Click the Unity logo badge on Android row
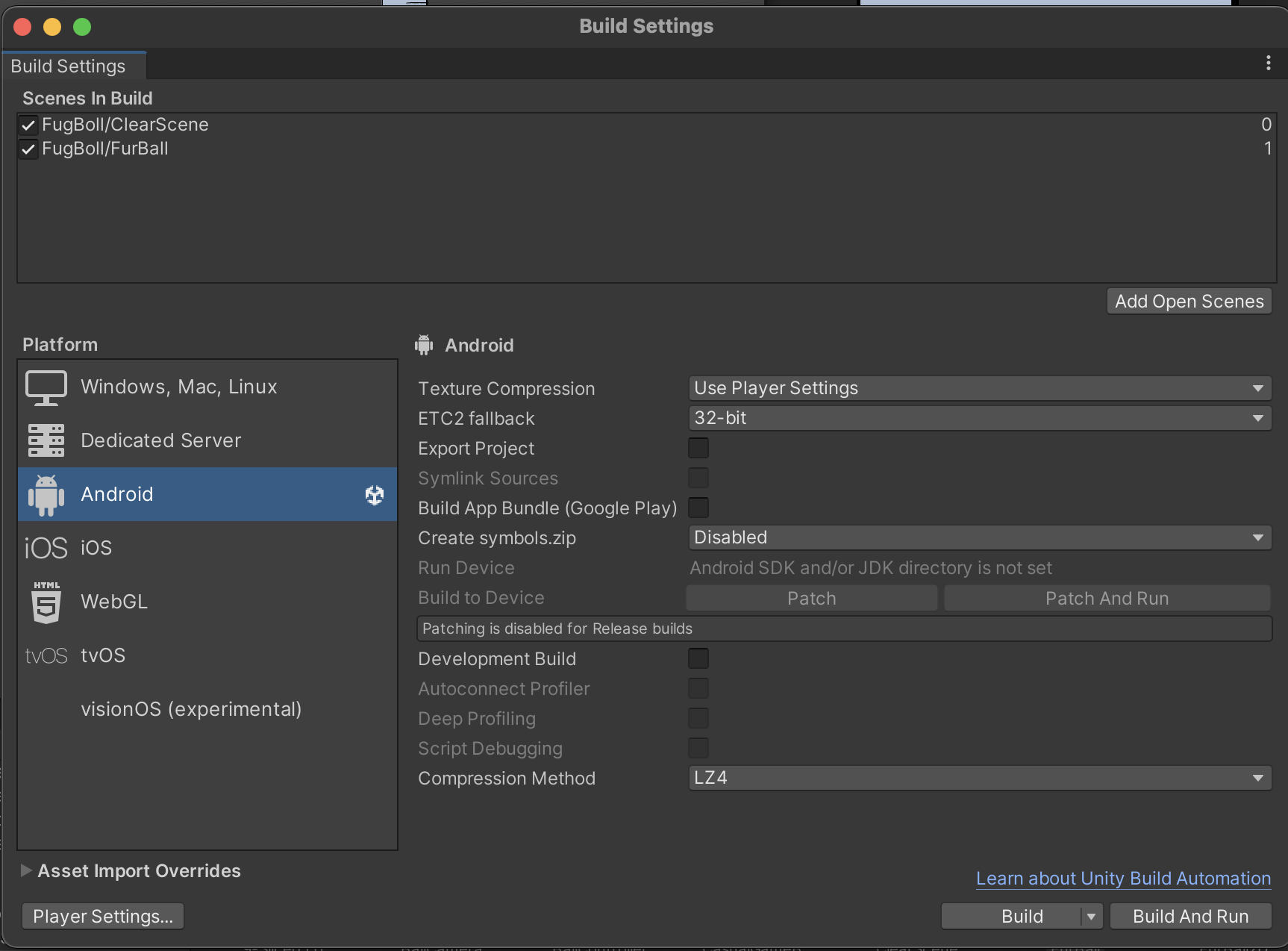This screenshot has width=1288, height=951. click(x=375, y=494)
